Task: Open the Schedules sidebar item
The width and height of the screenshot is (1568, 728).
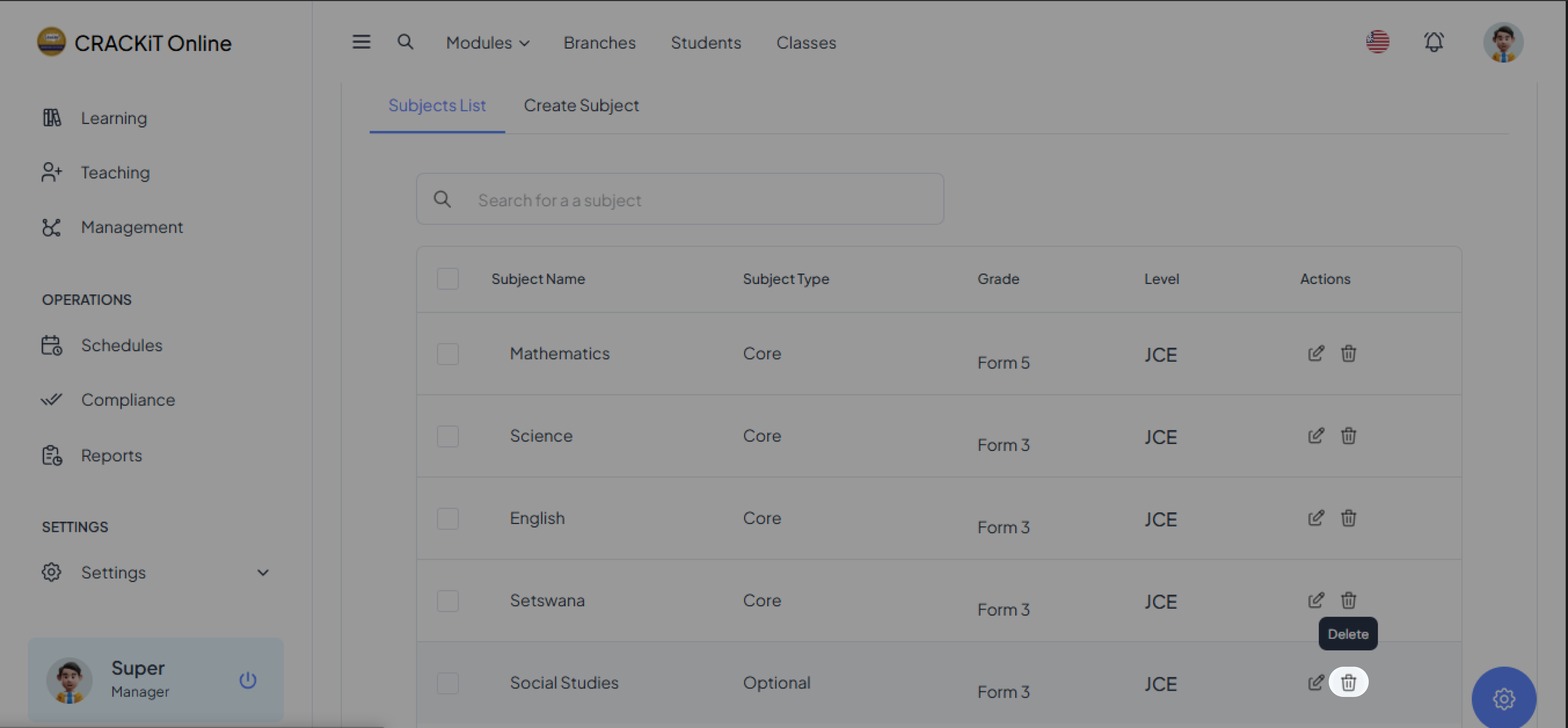Action: click(x=121, y=346)
